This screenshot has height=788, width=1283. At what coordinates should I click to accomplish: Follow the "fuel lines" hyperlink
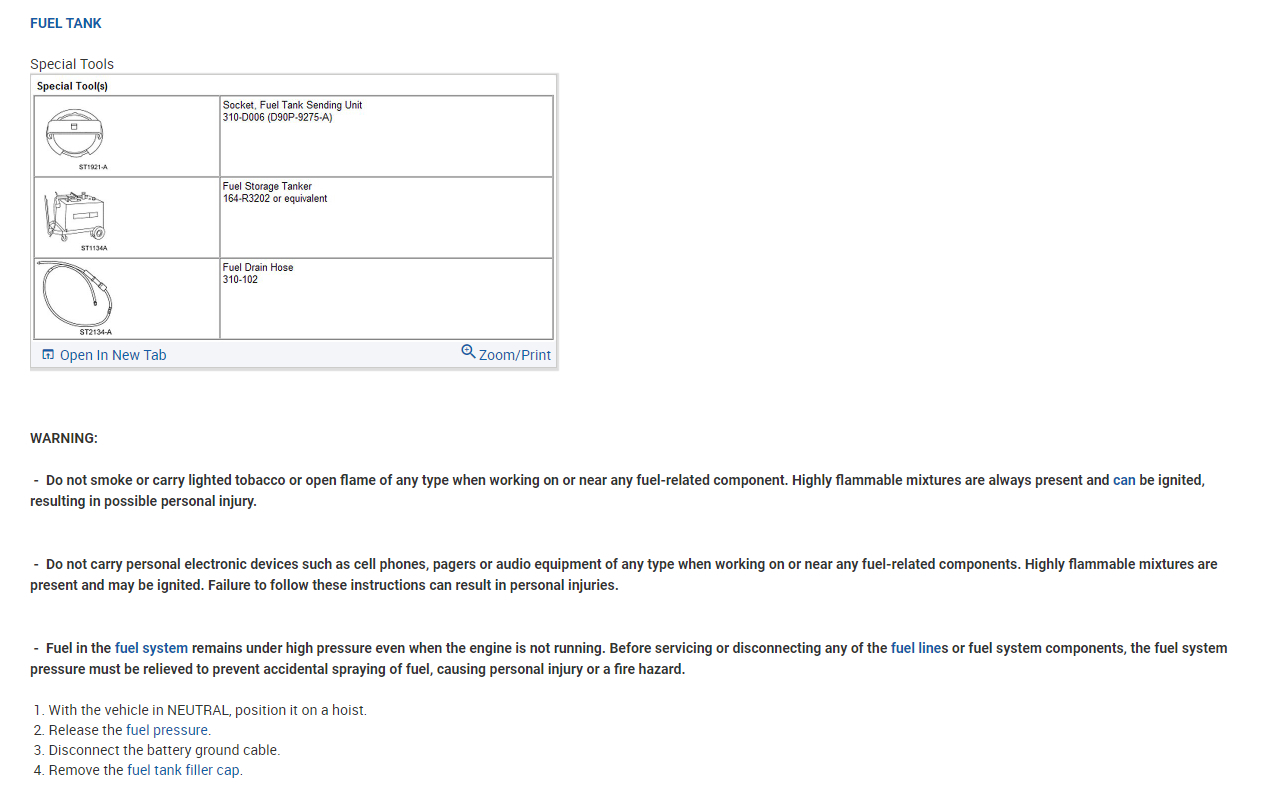pos(919,648)
